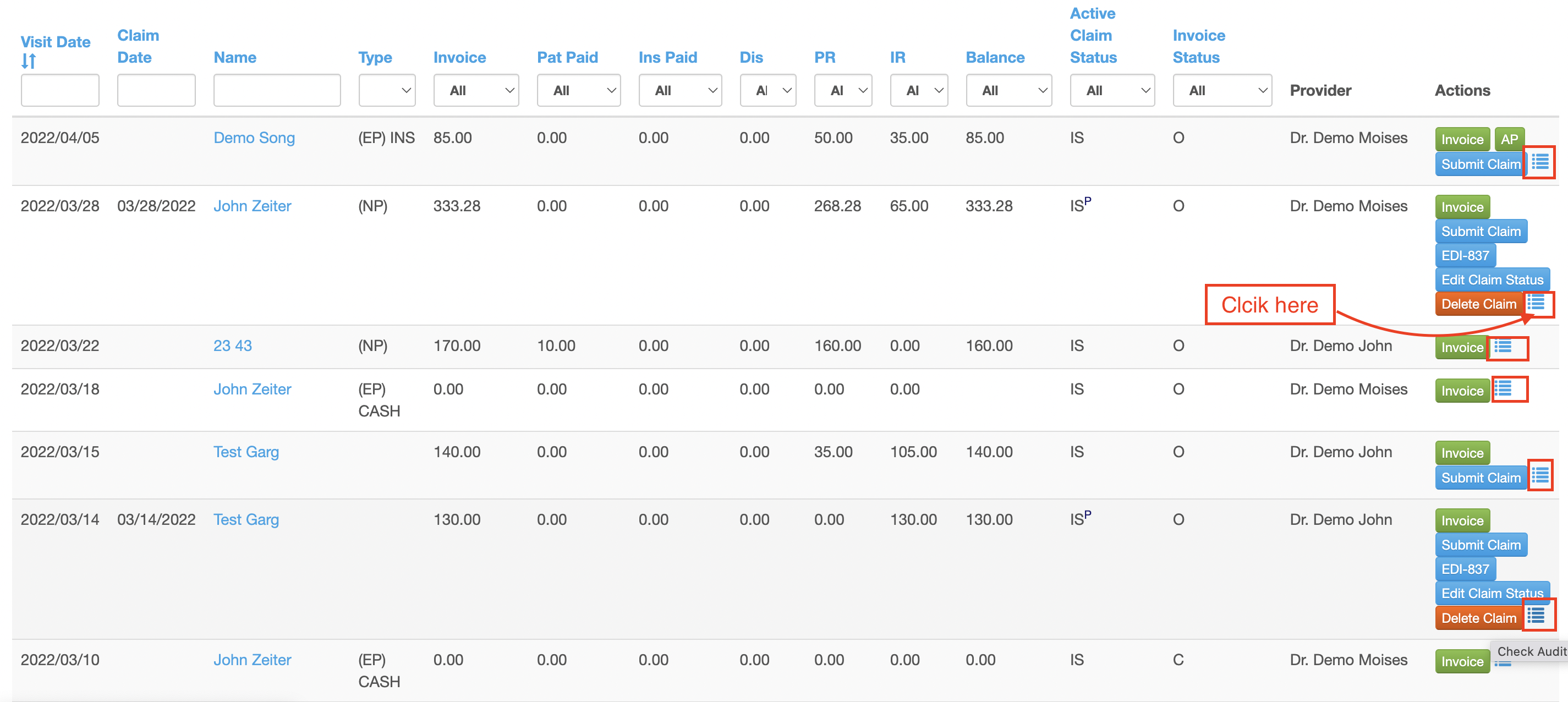The height and width of the screenshot is (702, 1568).
Task: Open the Invoice Status filter dropdown
Action: 1222,90
